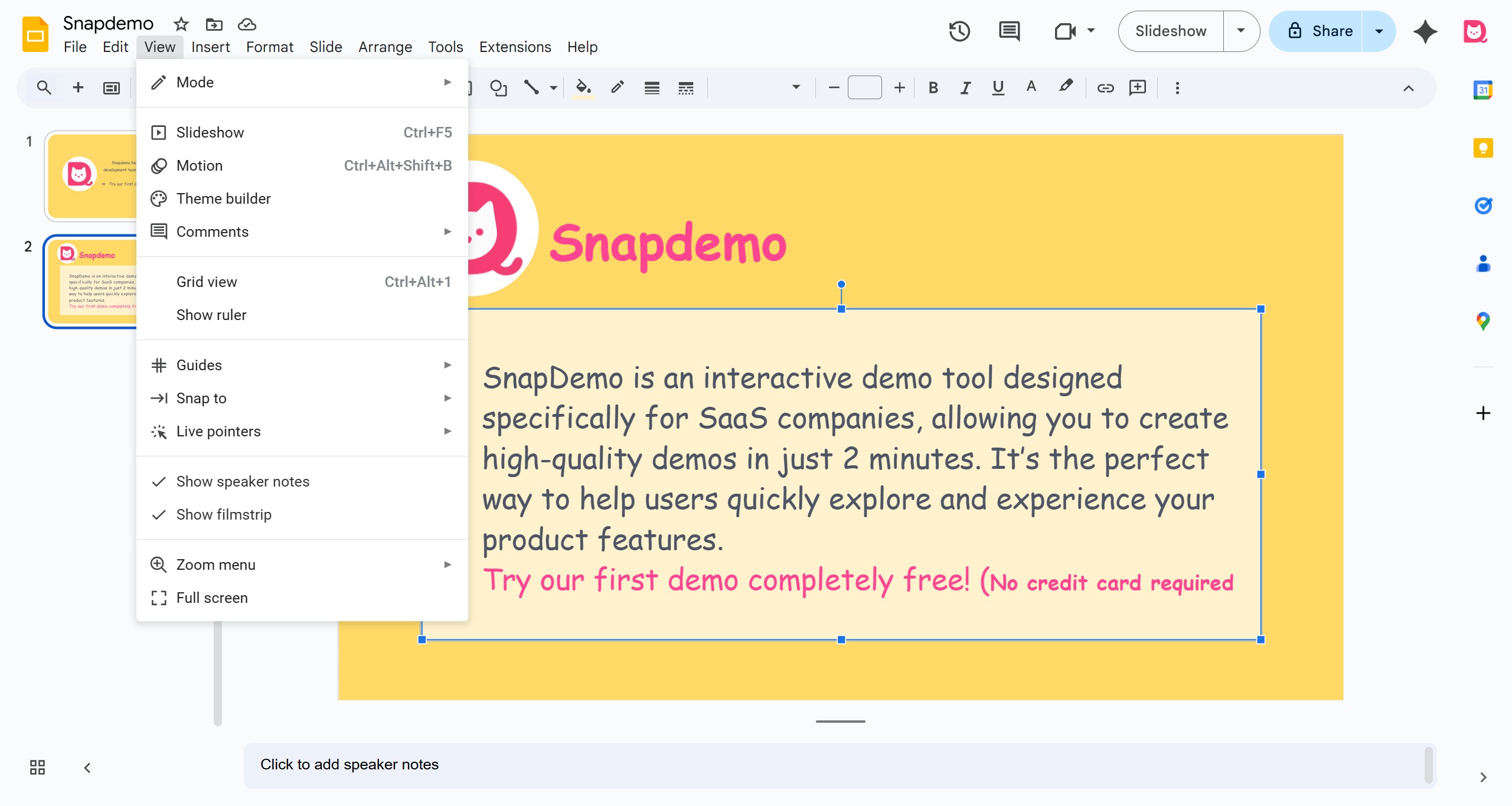The image size is (1512, 806).
Task: Toggle Show filmstrip option
Action: coord(302,515)
